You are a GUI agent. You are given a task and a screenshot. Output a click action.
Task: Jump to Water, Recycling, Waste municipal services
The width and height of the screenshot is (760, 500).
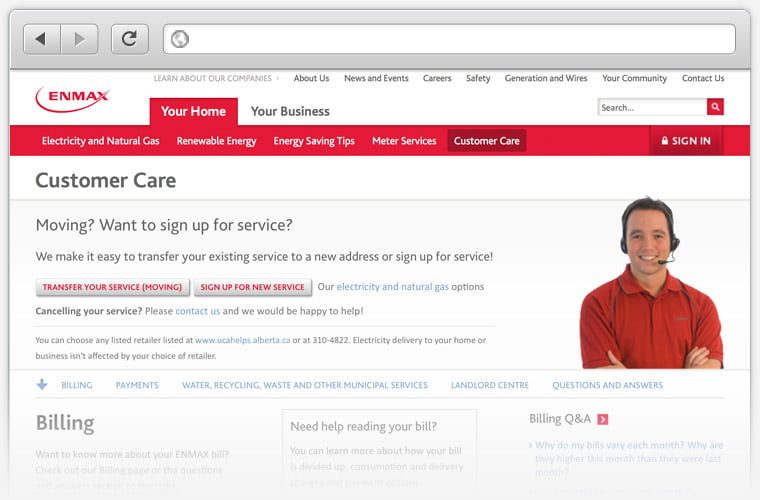[x=305, y=385]
